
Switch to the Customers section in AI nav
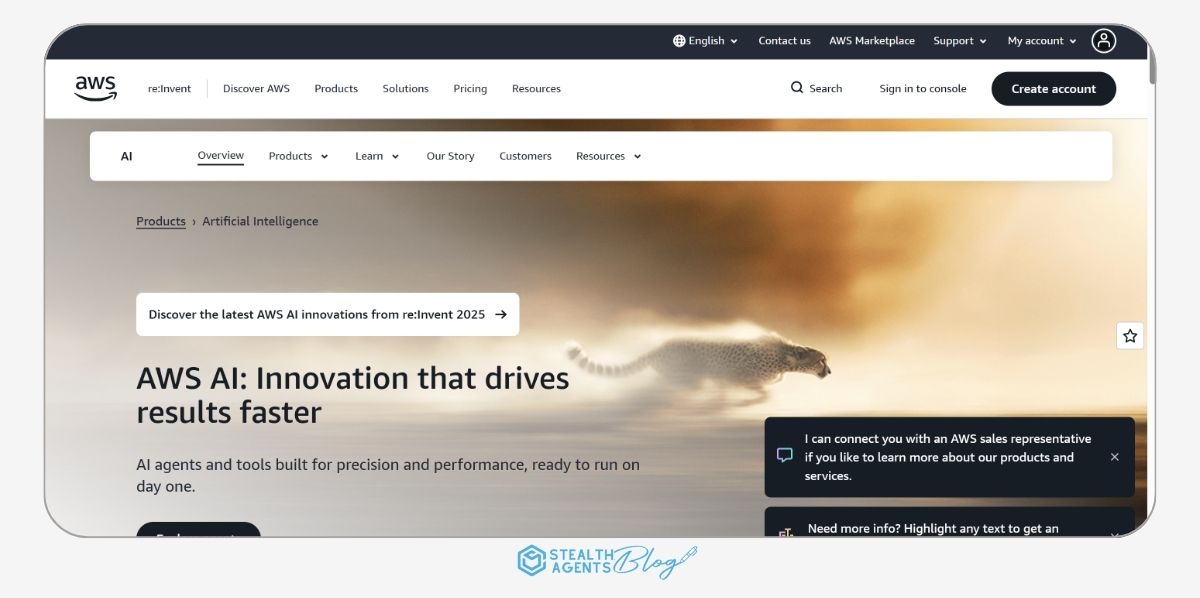525,156
